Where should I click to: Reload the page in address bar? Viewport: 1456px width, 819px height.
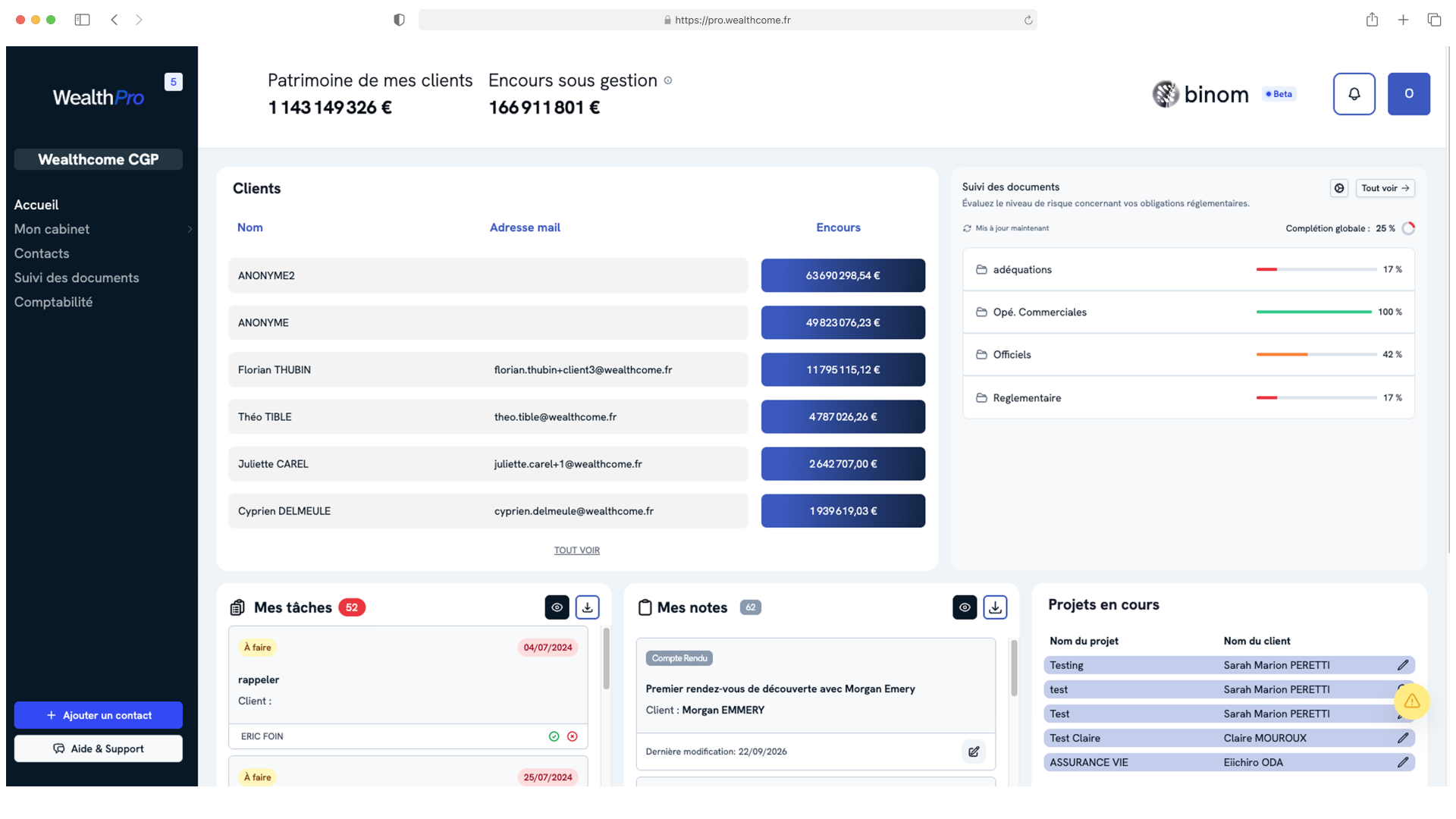coord(1028,20)
